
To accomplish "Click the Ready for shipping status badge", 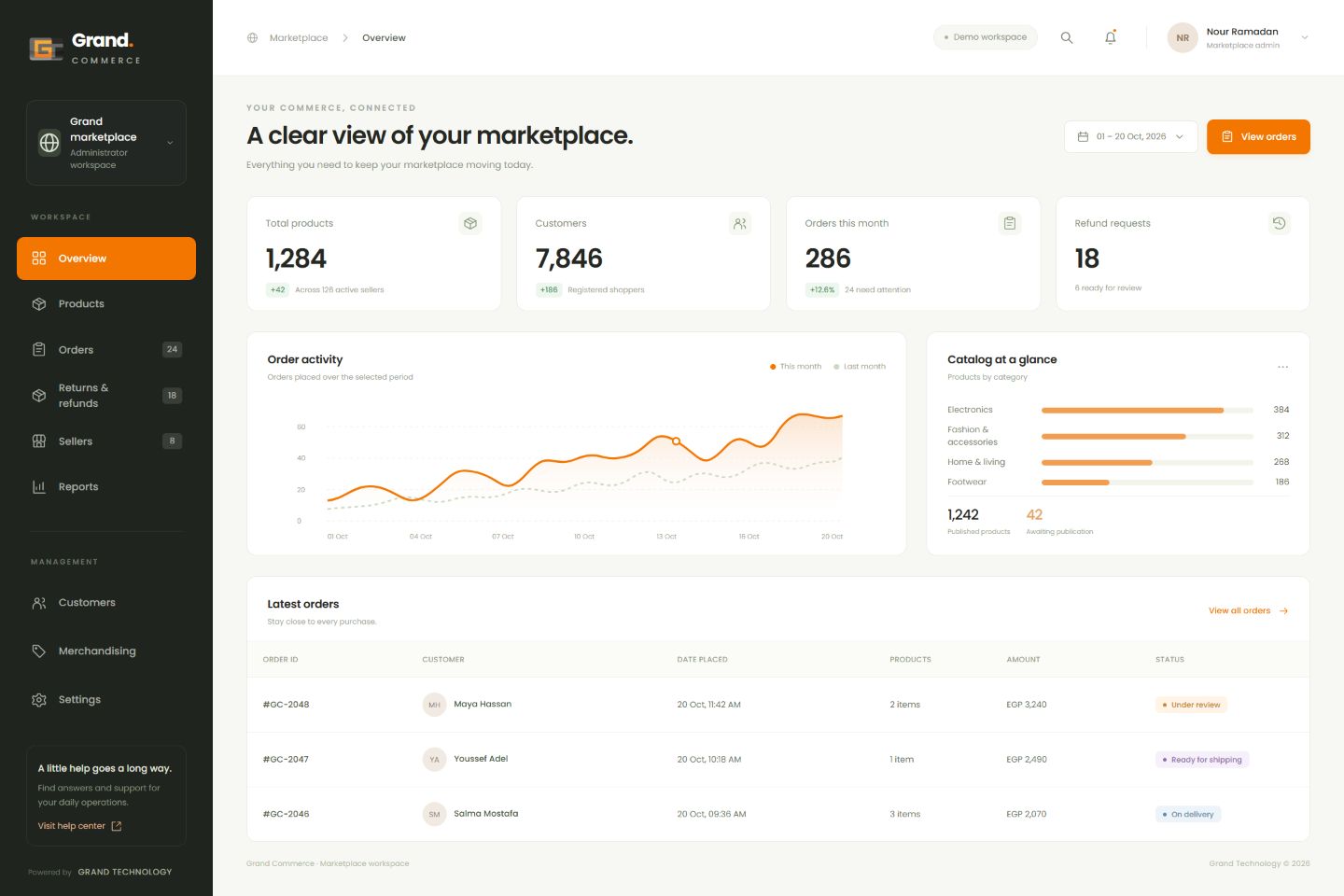I will tap(1202, 760).
